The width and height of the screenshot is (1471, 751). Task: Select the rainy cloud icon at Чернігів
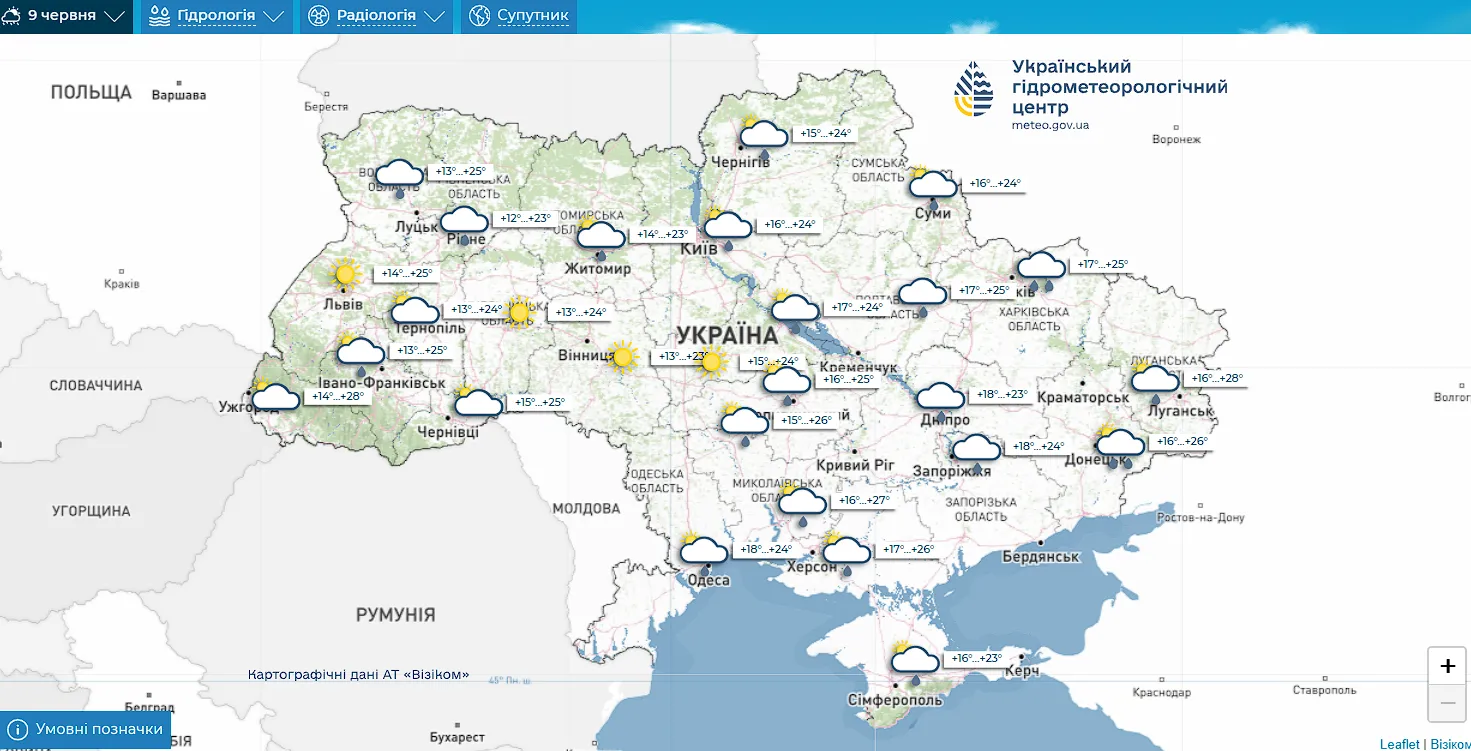point(763,138)
